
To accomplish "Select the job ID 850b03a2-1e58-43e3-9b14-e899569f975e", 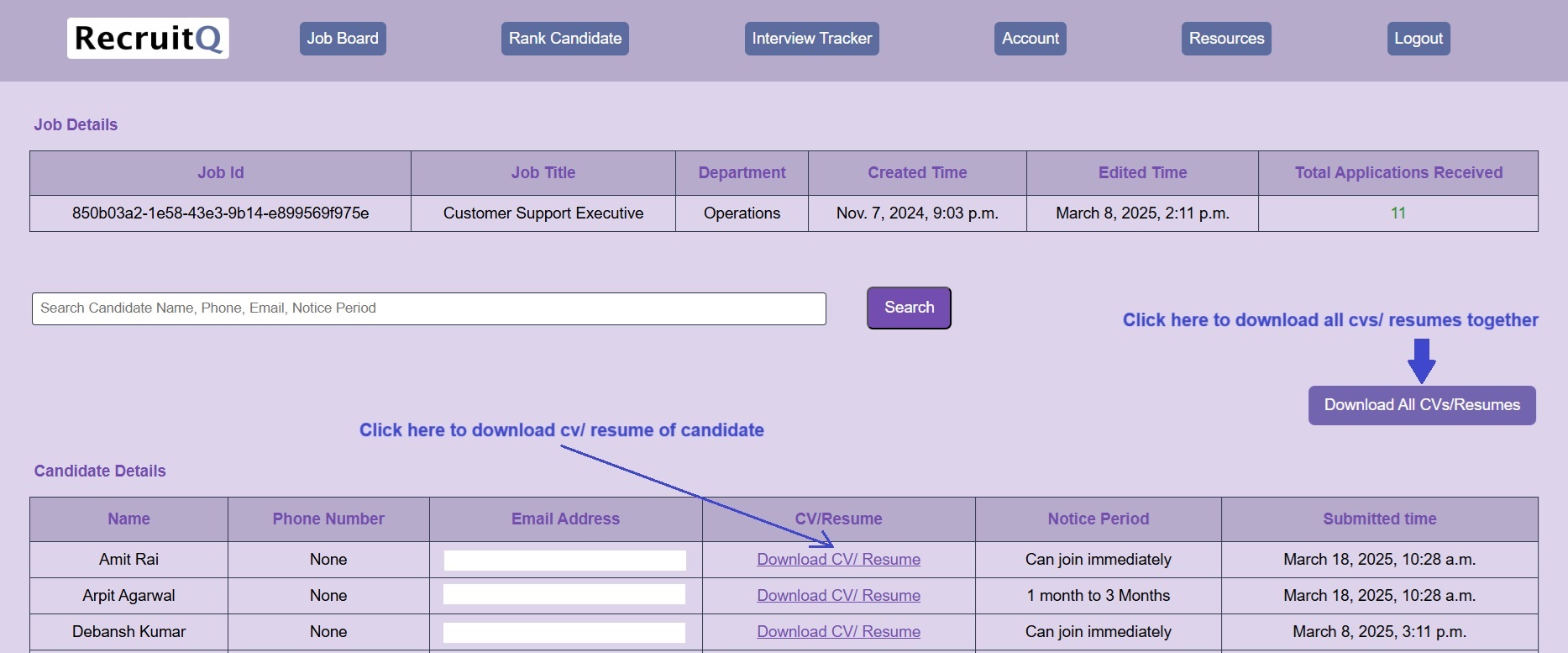I will (x=220, y=213).
